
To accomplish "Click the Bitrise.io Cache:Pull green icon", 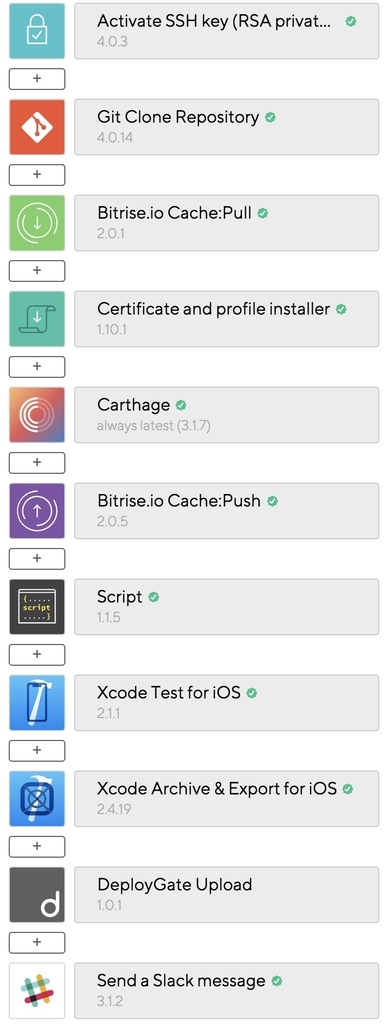I will click(x=37, y=223).
